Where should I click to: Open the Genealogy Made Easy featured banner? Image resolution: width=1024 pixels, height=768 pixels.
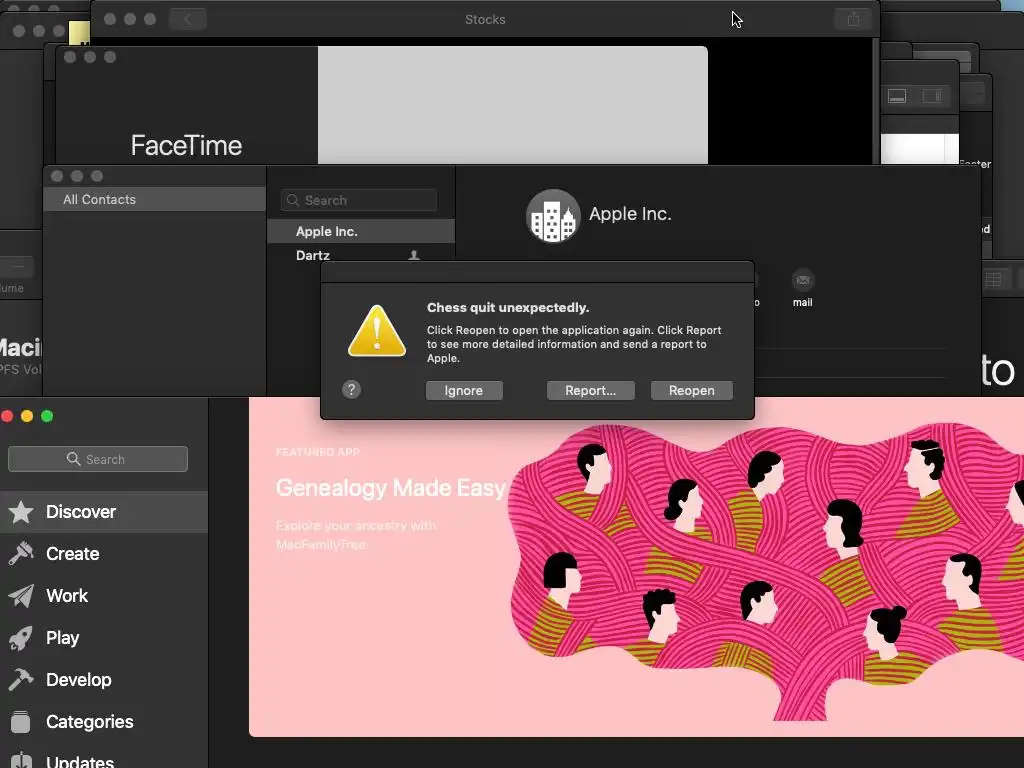pyautogui.click(x=636, y=567)
